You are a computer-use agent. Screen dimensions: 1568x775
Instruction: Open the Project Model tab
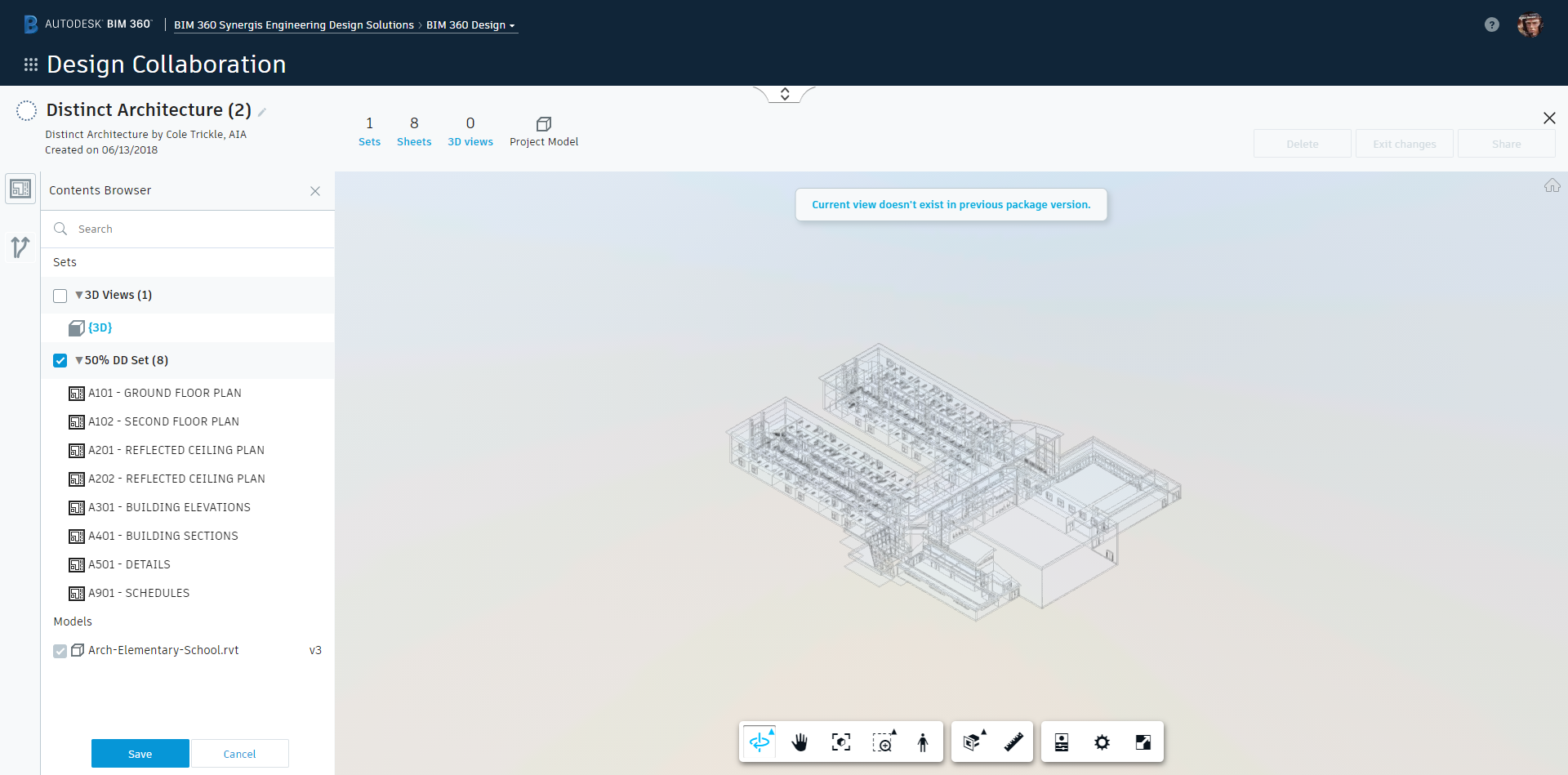(x=544, y=131)
